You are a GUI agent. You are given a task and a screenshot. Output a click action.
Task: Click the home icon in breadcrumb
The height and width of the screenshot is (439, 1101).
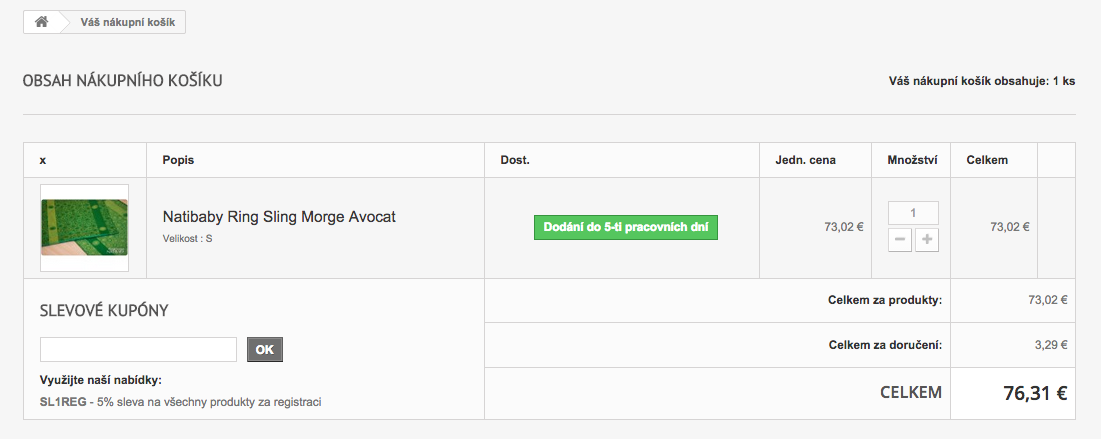tap(41, 22)
